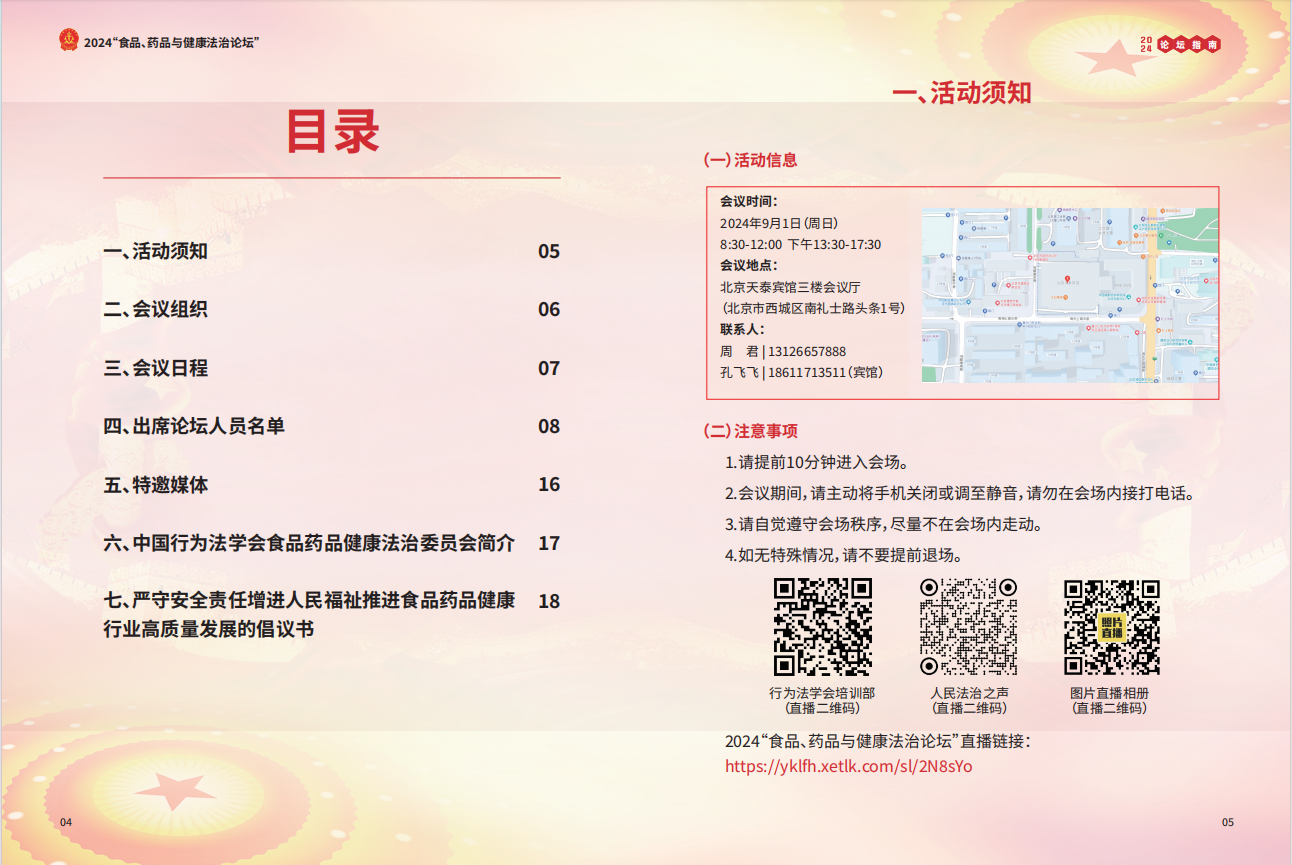Click the 一、活动须知 page heading
Image resolution: width=1292 pixels, height=865 pixels.
click(961, 93)
